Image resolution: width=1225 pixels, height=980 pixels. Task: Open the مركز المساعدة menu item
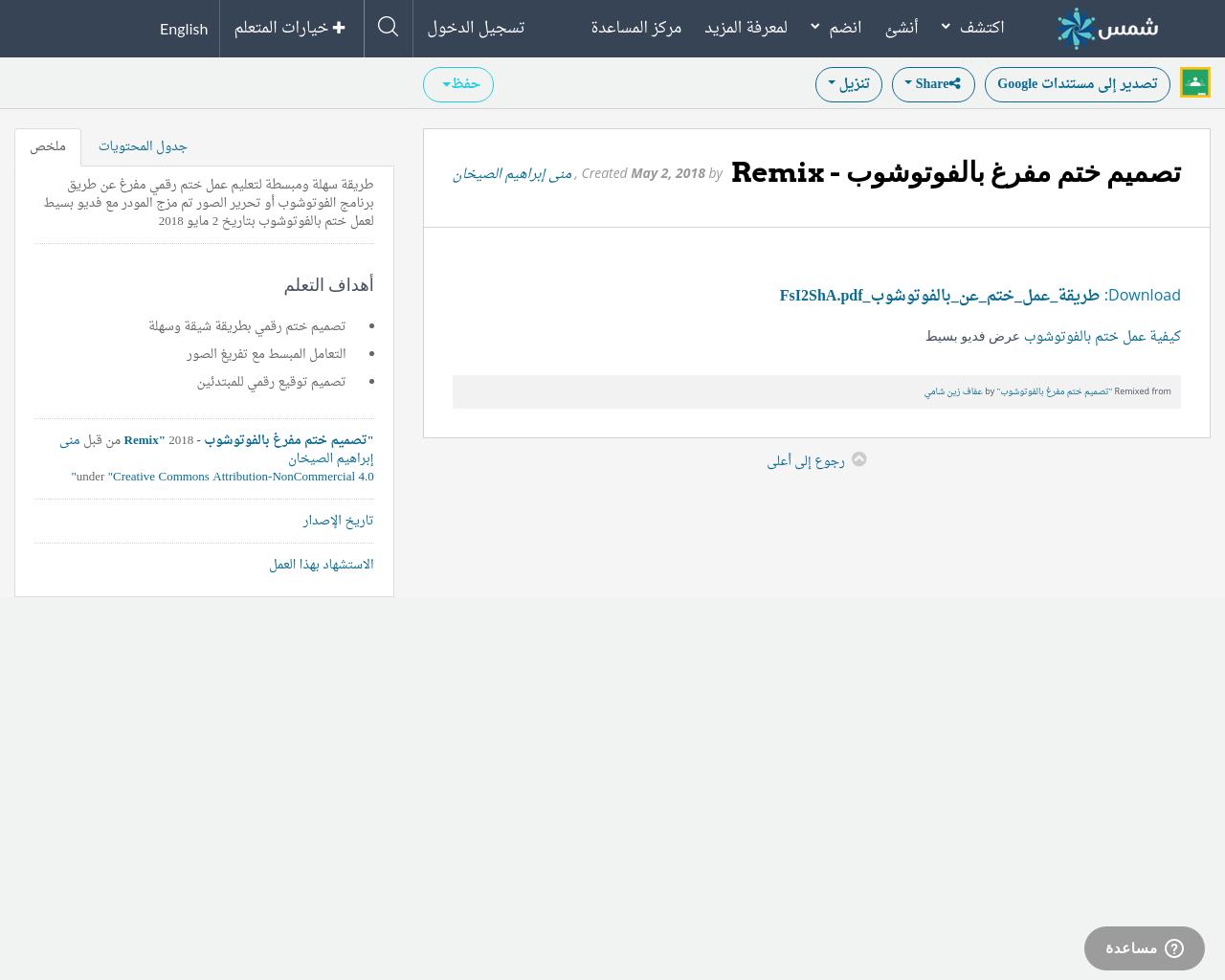[636, 28]
